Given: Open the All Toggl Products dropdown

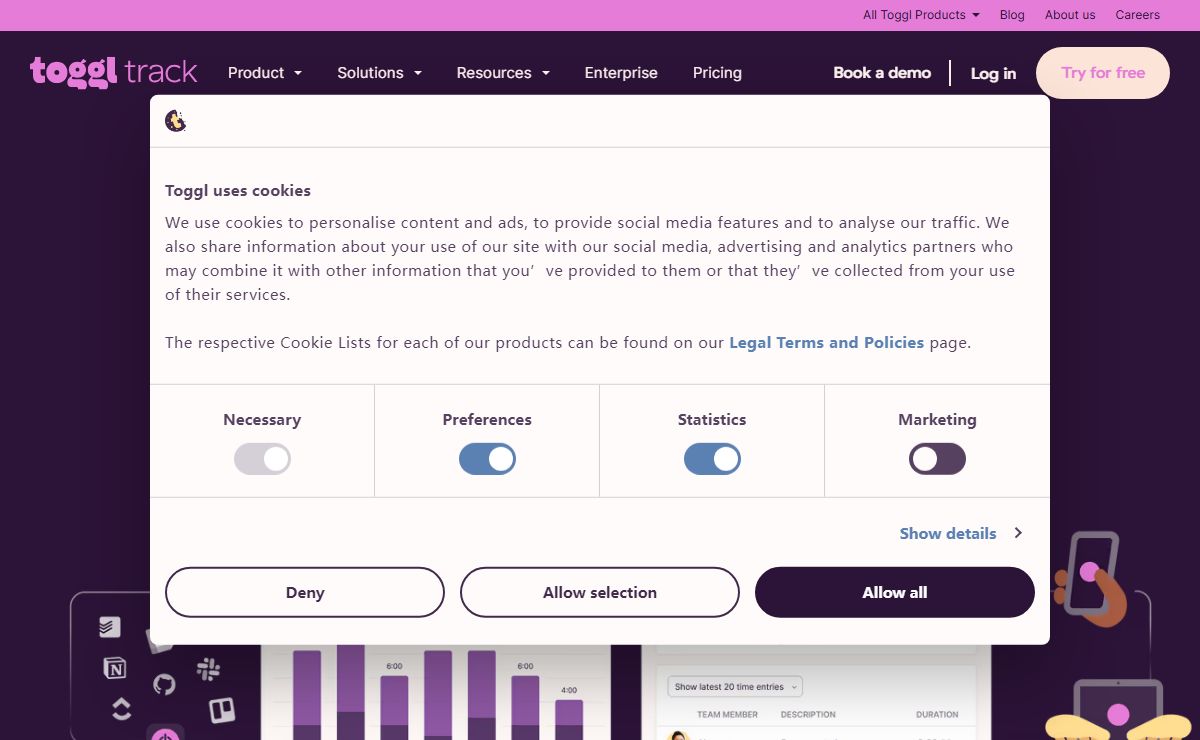Looking at the screenshot, I should pyautogui.click(x=921, y=15).
